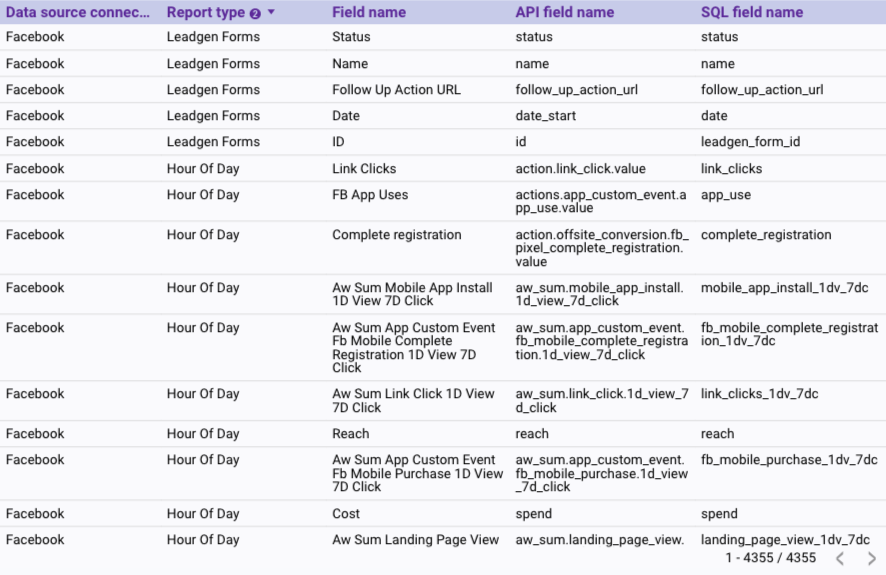Image resolution: width=886 pixels, height=575 pixels.
Task: Select the follow_up_action_url SQL field cell
Action: pos(762,90)
